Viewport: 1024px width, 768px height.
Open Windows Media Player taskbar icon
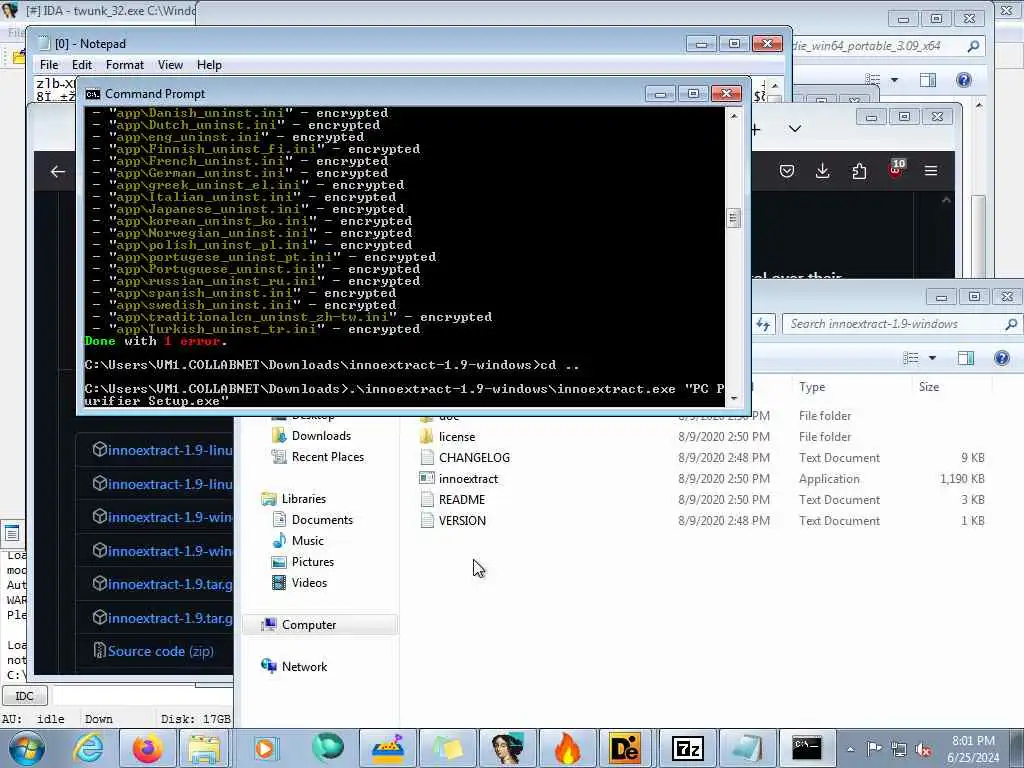(265, 749)
